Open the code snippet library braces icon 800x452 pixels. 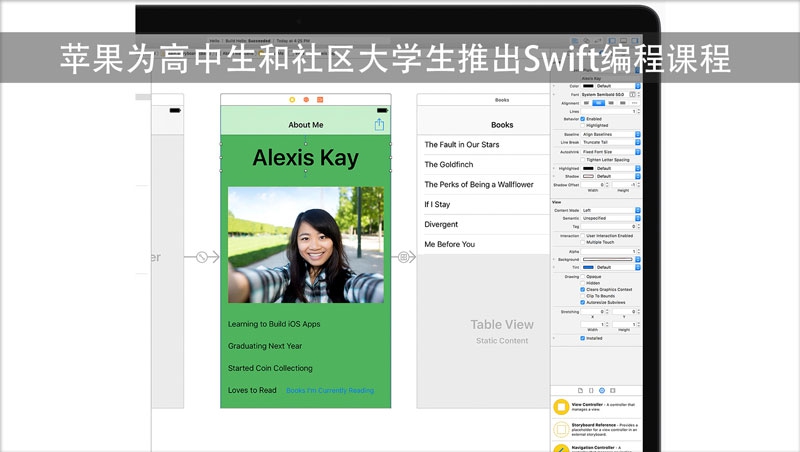point(591,390)
